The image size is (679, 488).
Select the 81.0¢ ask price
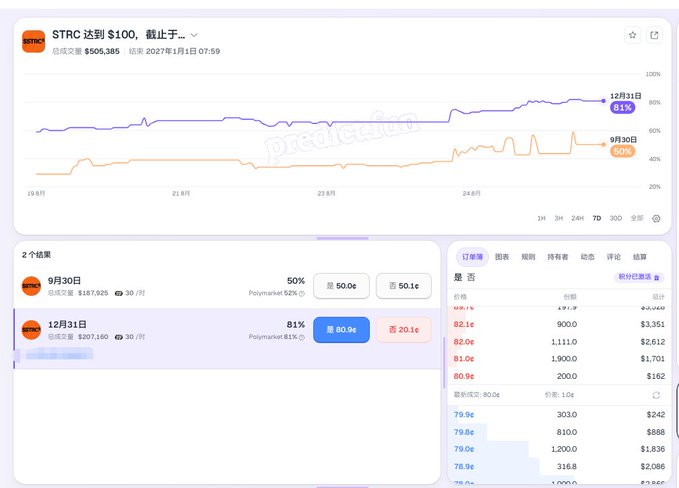[463, 359]
